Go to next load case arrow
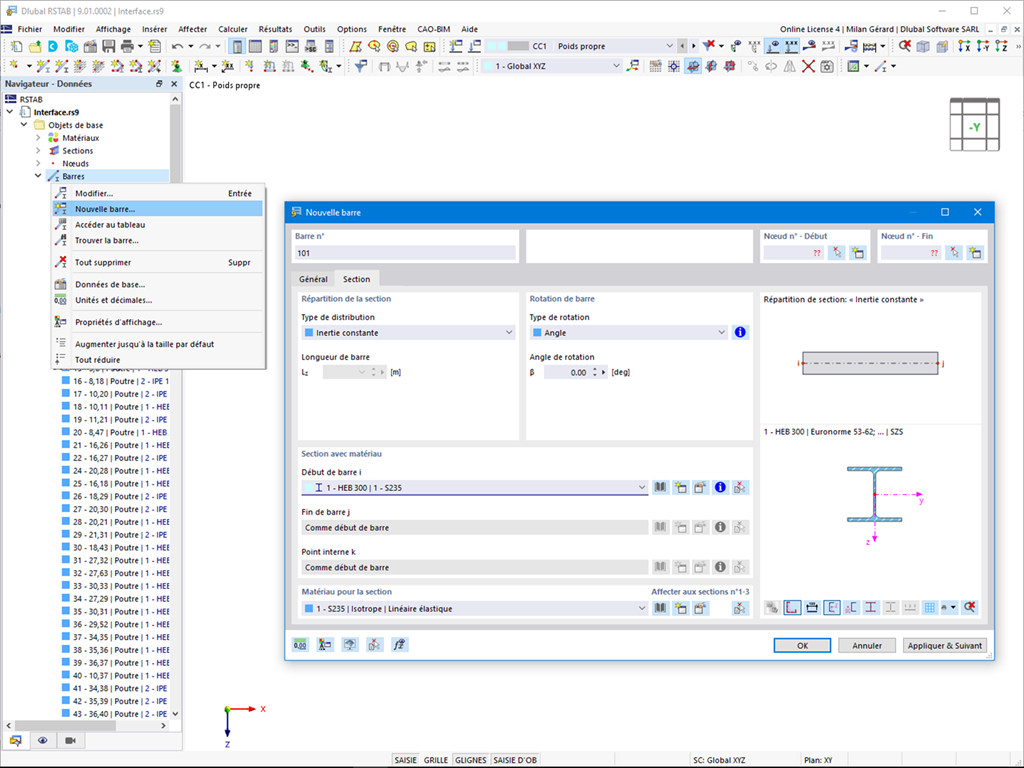The height and width of the screenshot is (768, 1024). click(x=694, y=46)
